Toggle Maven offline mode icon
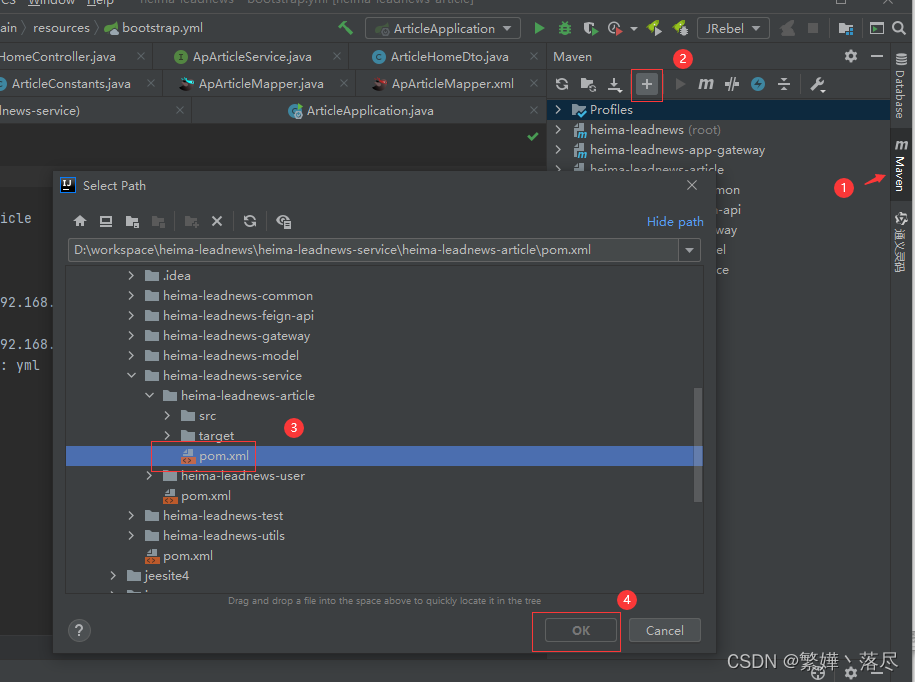915x682 pixels. click(758, 84)
